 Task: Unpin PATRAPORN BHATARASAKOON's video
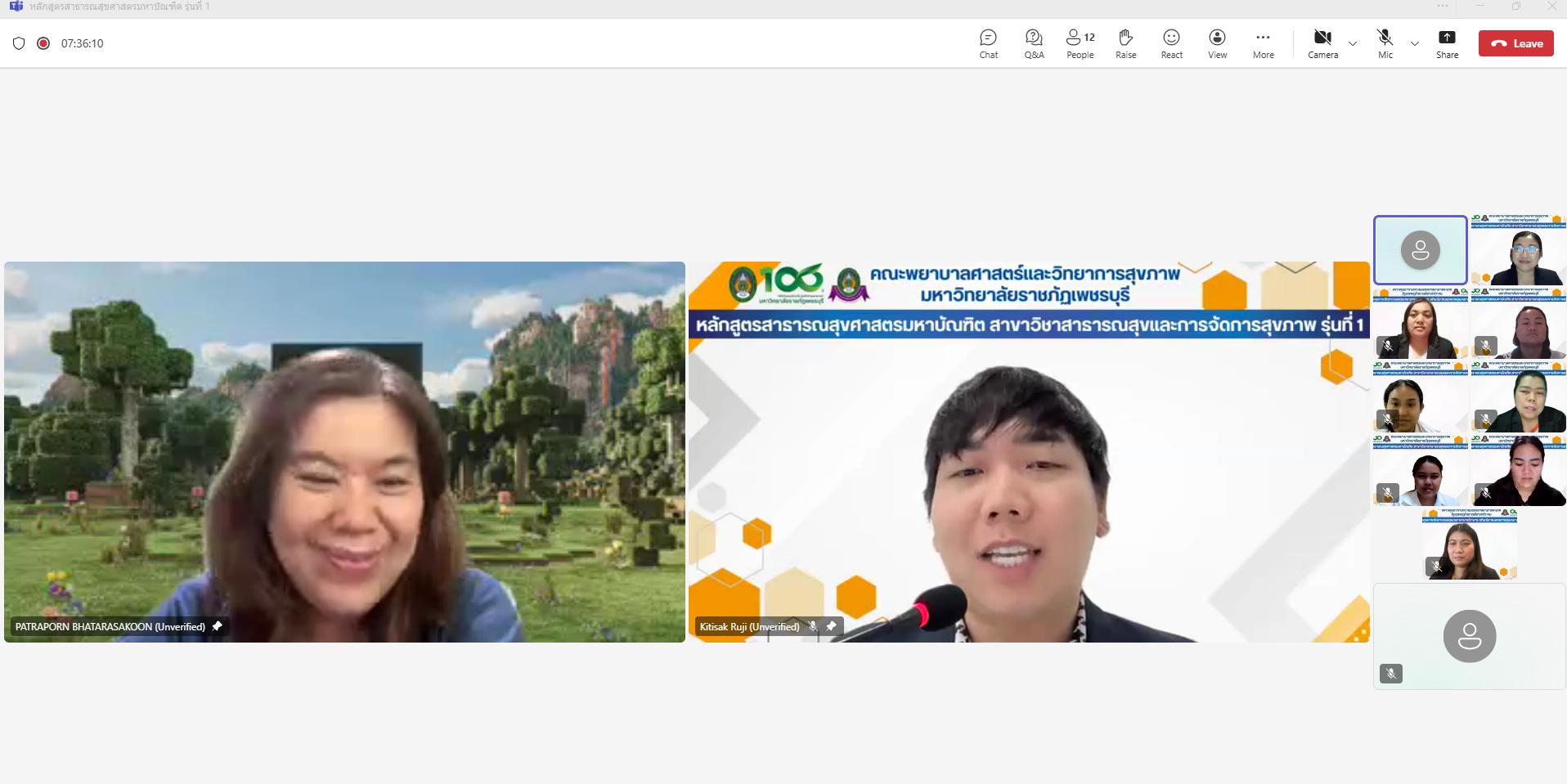click(217, 626)
